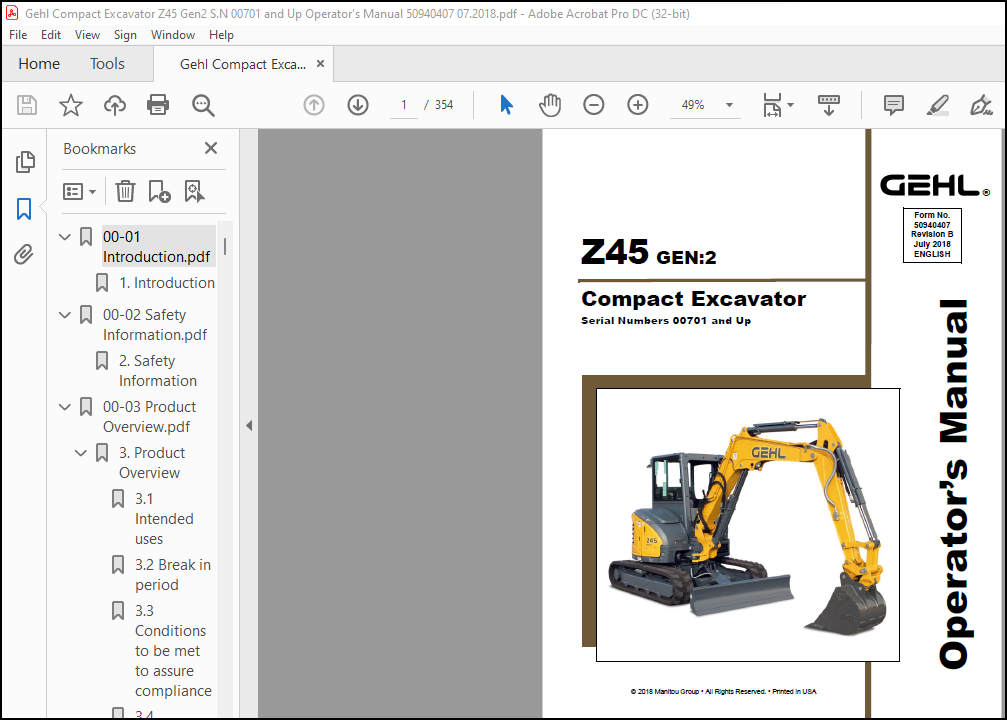Go to previous page arrow

point(313,105)
